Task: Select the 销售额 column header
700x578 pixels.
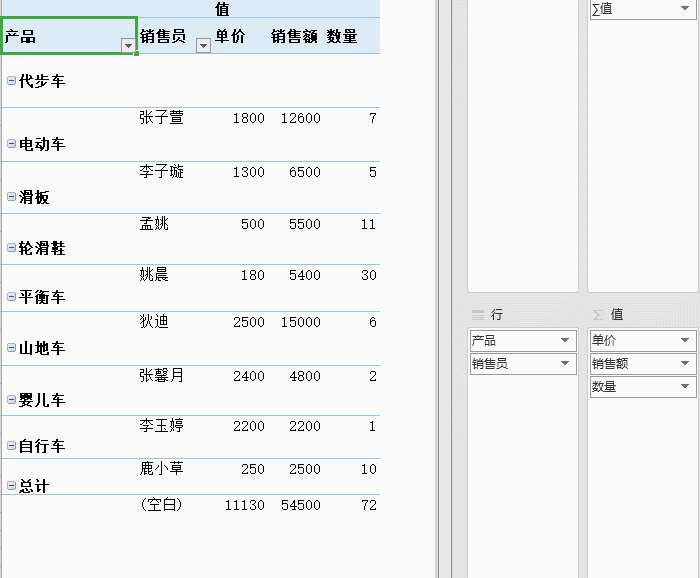Action: coord(294,36)
